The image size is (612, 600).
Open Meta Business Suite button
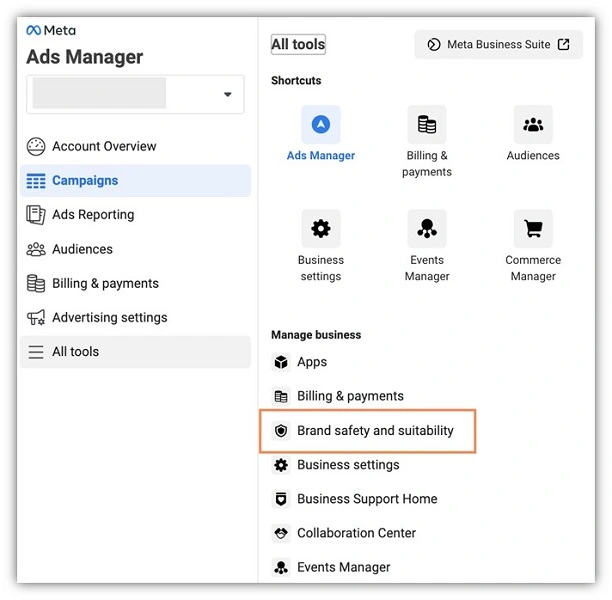(498, 45)
